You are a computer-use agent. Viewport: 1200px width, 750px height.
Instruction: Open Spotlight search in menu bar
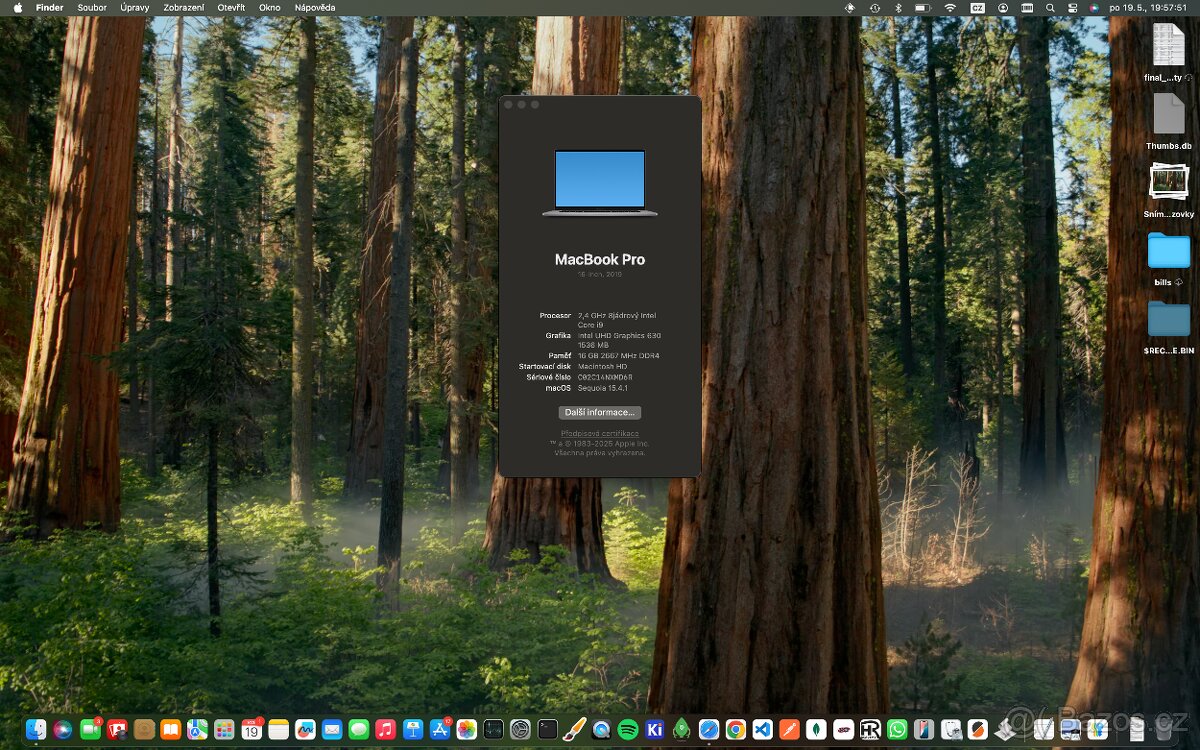coord(1050,8)
